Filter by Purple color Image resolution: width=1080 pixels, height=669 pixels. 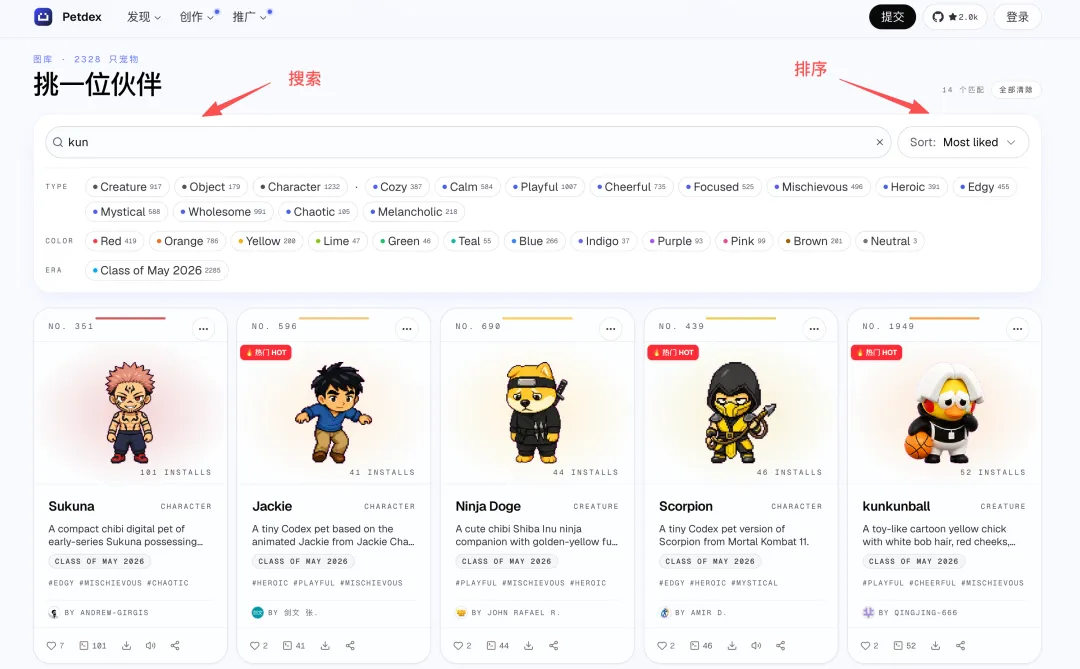coord(676,241)
